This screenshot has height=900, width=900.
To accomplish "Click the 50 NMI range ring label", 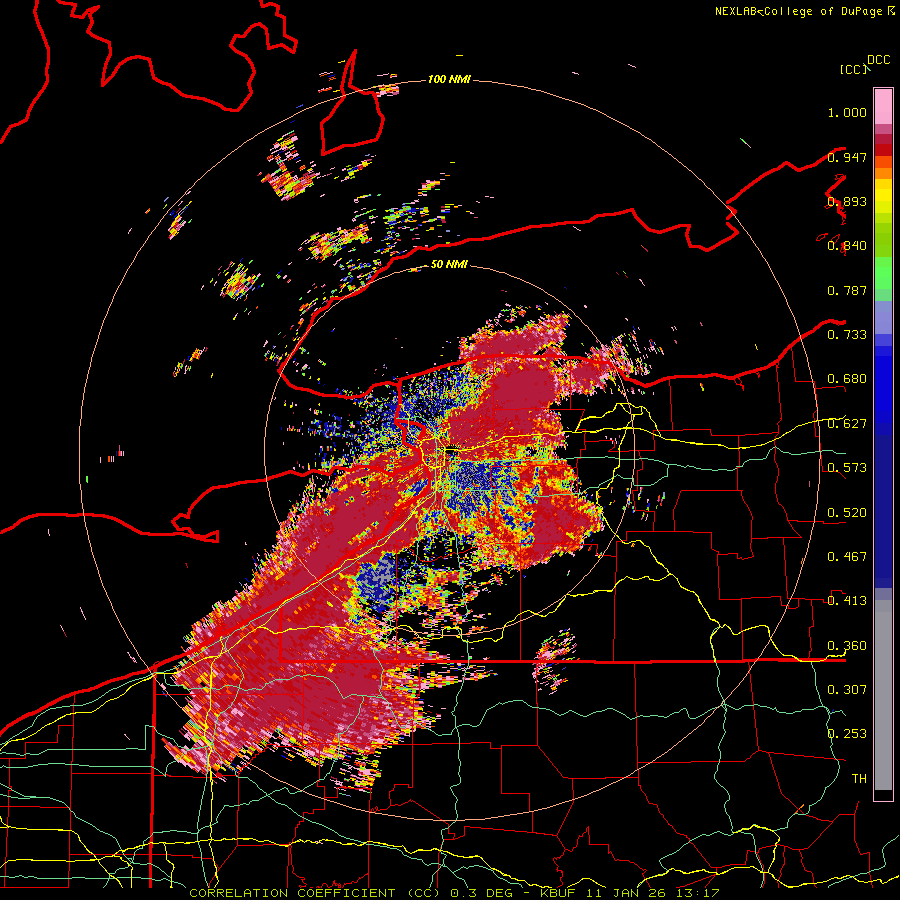I will click(x=449, y=264).
